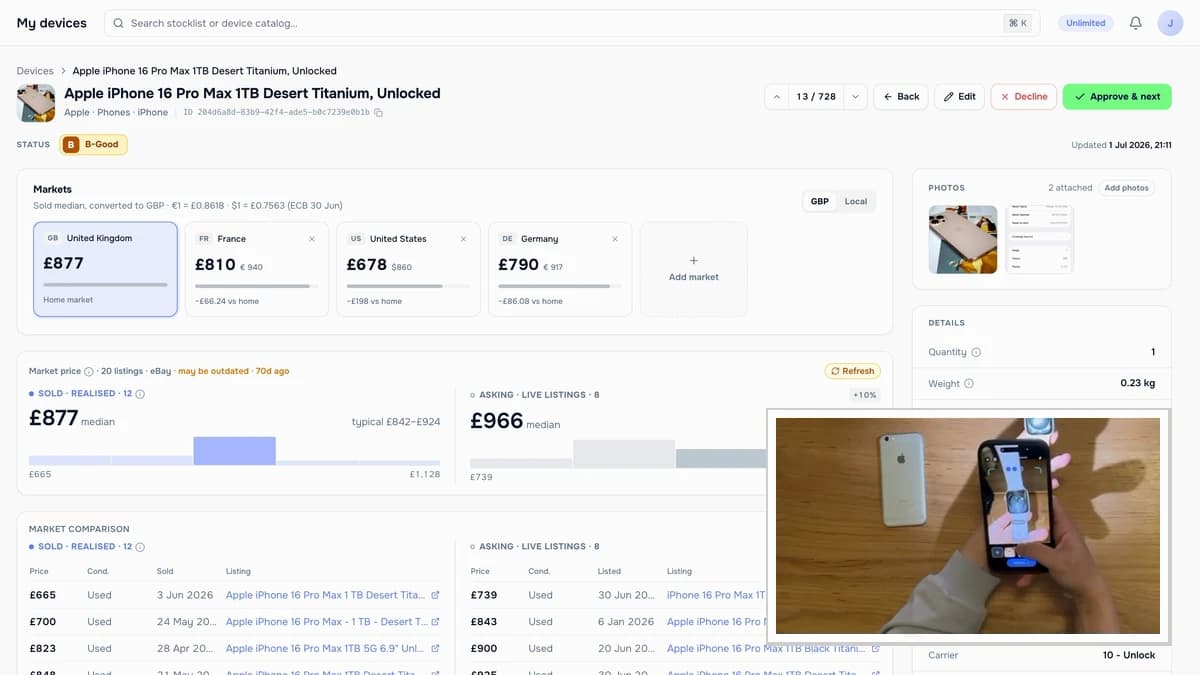Select the United Kingdom home market card
This screenshot has height=675, width=1200.
105,269
